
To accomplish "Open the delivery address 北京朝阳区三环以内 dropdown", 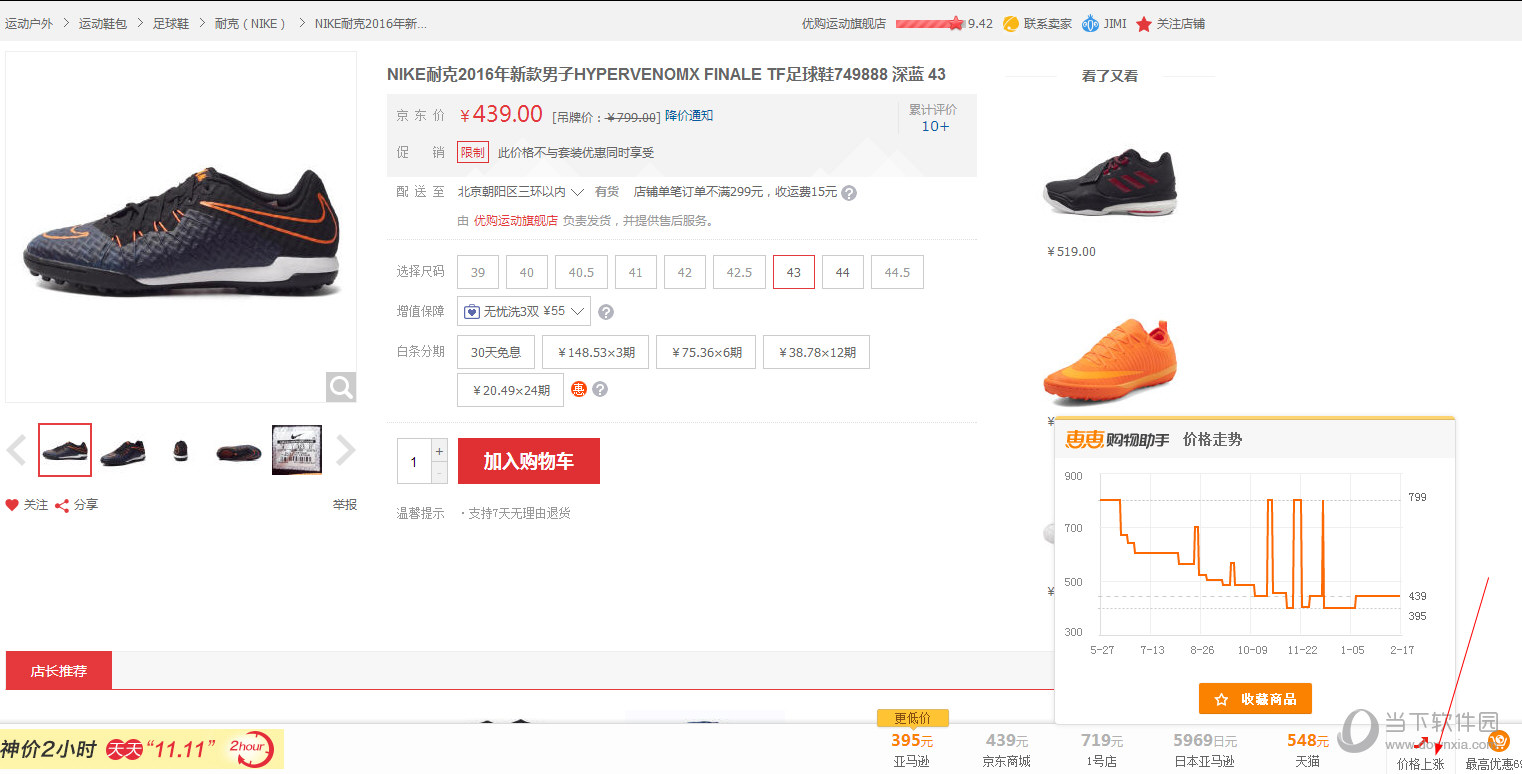I will coord(521,192).
